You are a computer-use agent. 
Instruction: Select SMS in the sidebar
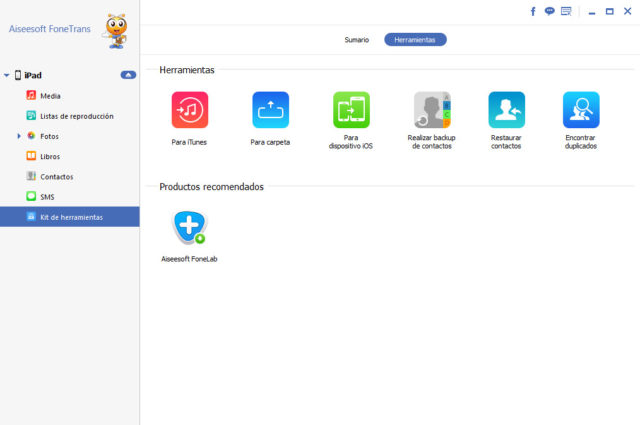click(x=70, y=197)
